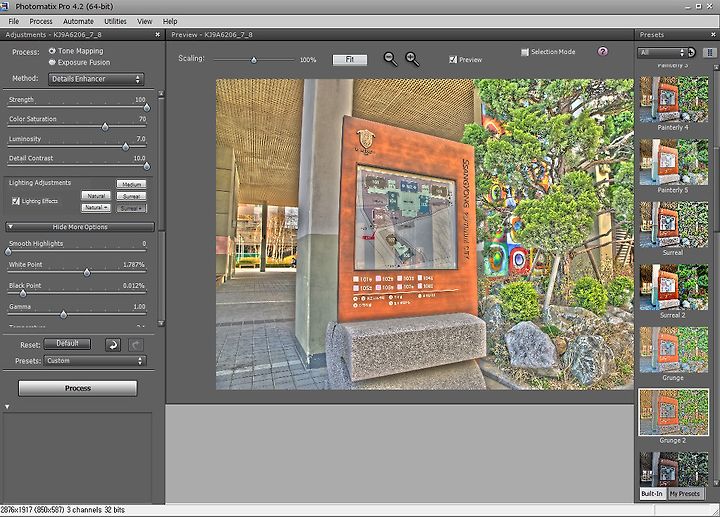Switch to the My Presets tab
Image resolution: width=720 pixels, height=517 pixels.
[x=684, y=494]
